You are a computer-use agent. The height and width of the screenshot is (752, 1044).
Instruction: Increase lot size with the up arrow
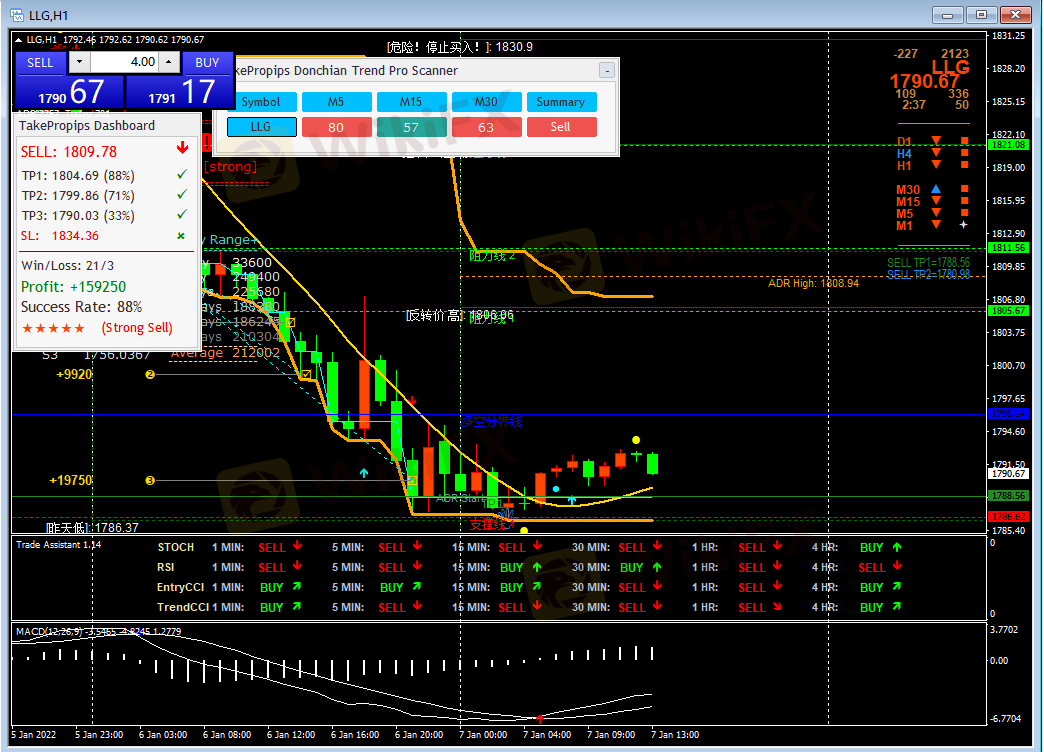coord(169,62)
